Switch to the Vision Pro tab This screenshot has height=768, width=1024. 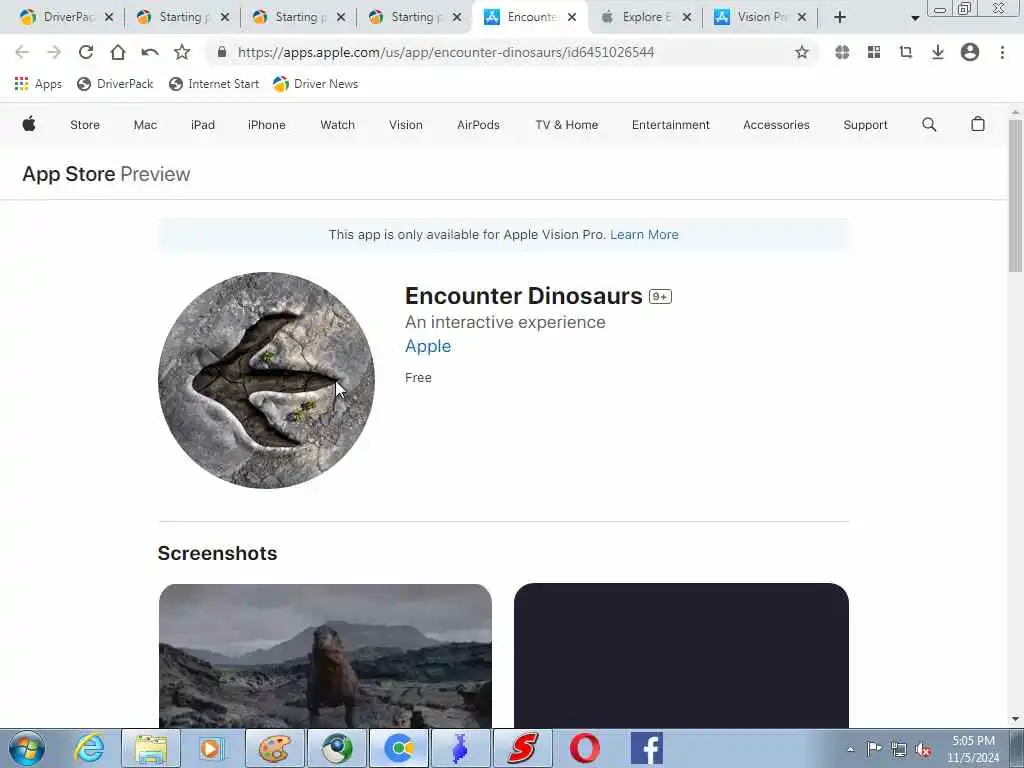click(760, 17)
